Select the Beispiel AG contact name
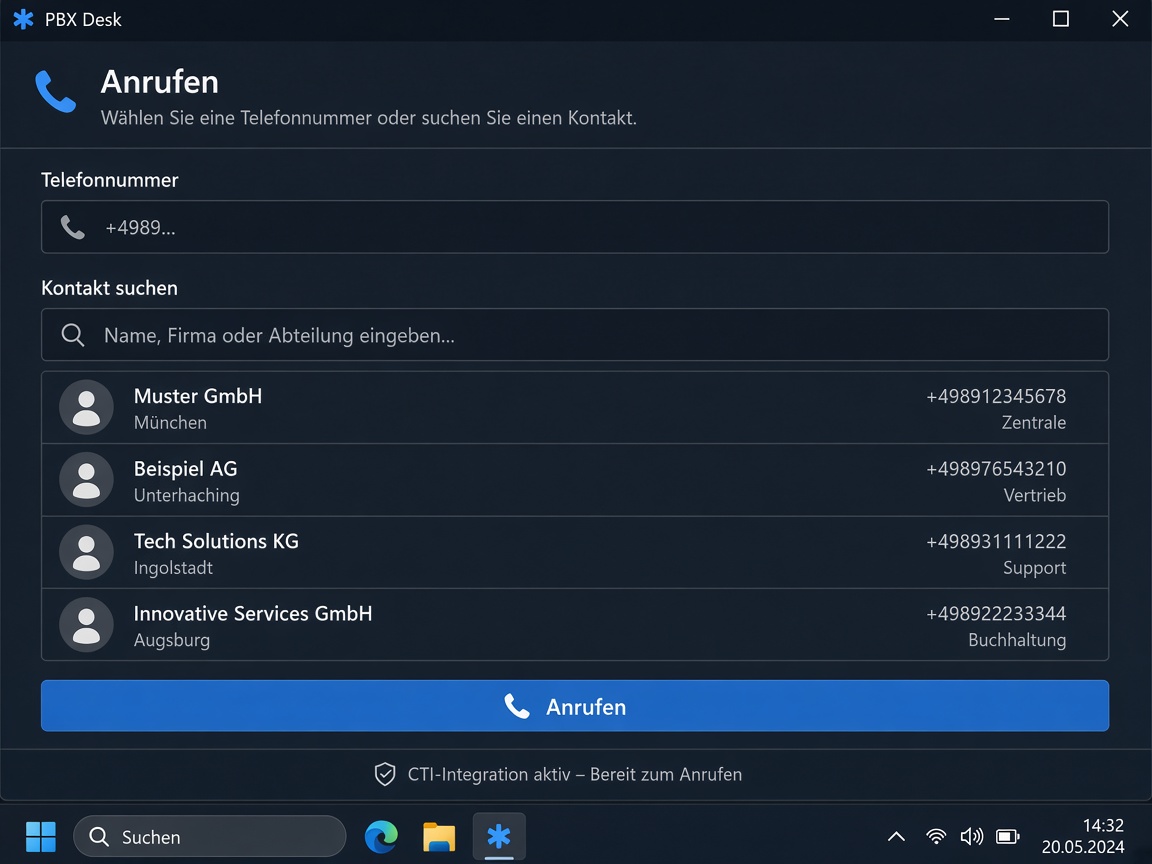 point(185,469)
